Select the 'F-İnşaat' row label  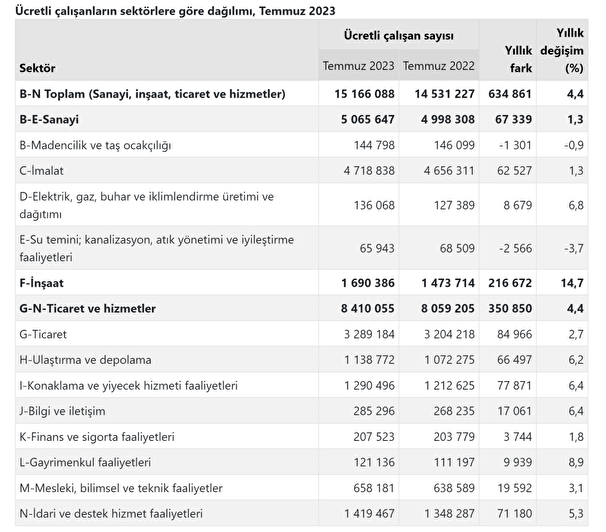coord(41,283)
